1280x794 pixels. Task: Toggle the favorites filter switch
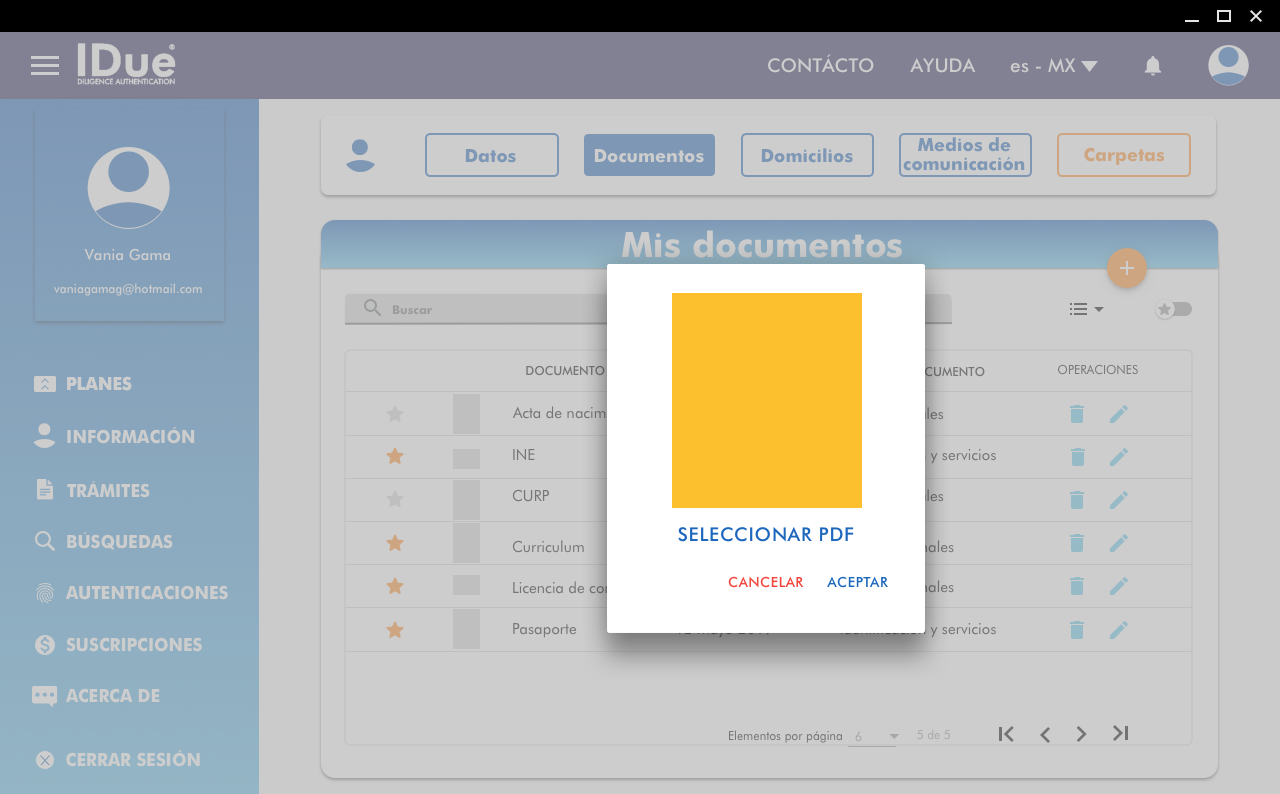pyautogui.click(x=1174, y=309)
